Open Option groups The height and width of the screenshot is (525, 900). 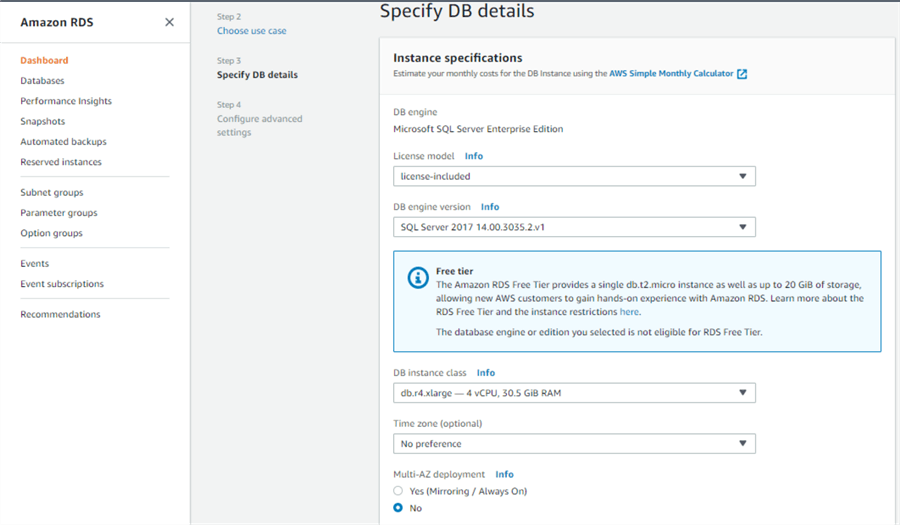(52, 234)
